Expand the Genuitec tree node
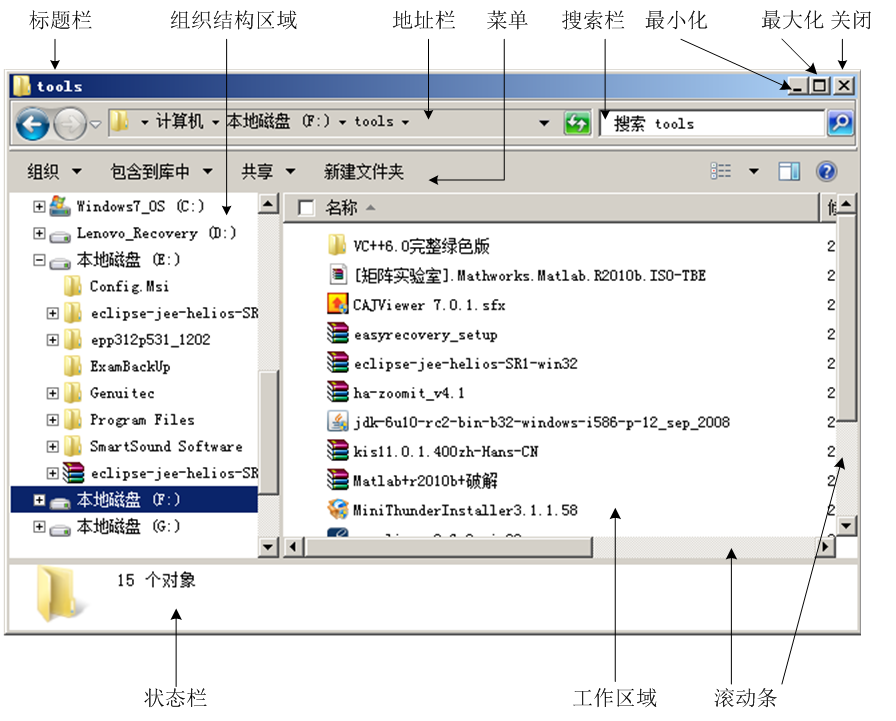 (x=52, y=393)
